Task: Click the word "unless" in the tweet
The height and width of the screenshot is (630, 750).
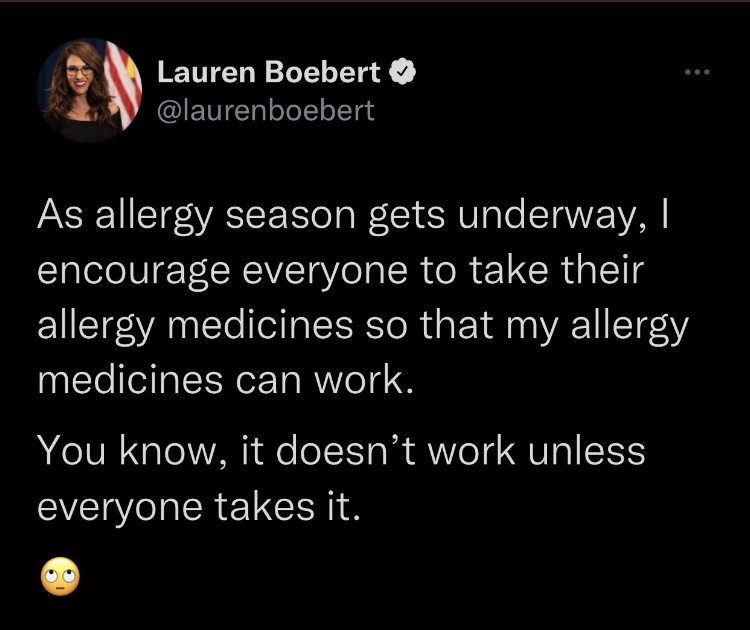Action: click(x=587, y=450)
